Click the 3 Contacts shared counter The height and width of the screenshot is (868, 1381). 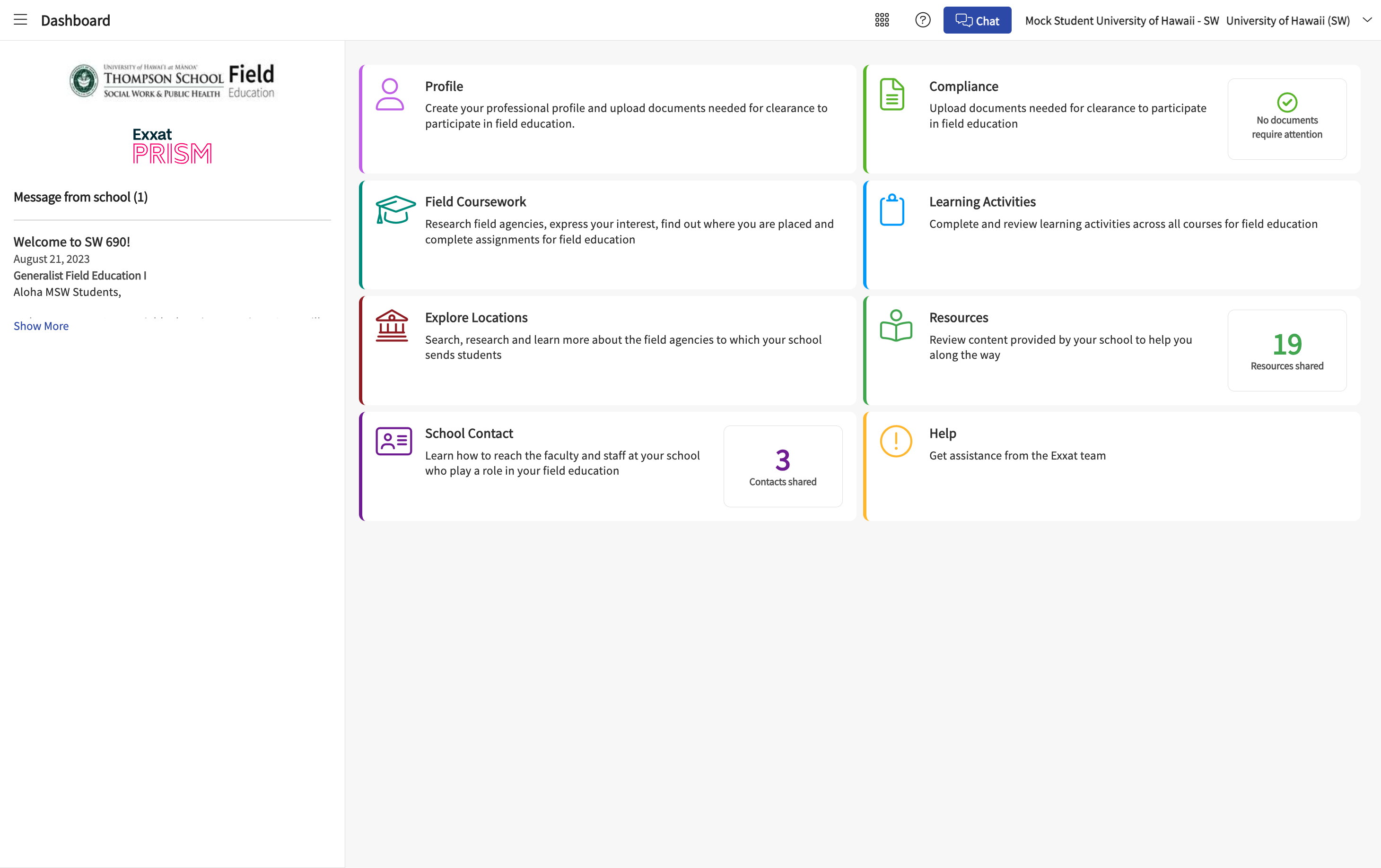tap(783, 467)
